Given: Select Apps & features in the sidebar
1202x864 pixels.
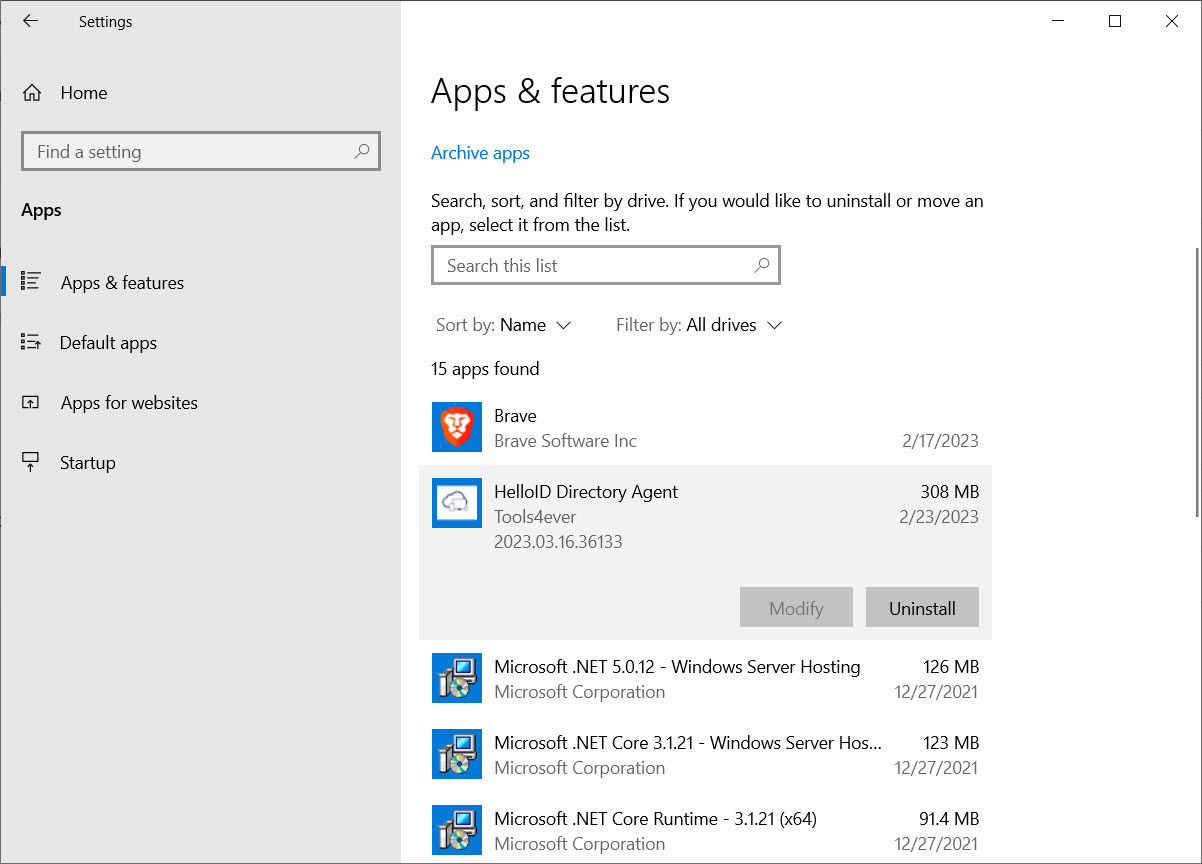Looking at the screenshot, I should click(x=122, y=283).
